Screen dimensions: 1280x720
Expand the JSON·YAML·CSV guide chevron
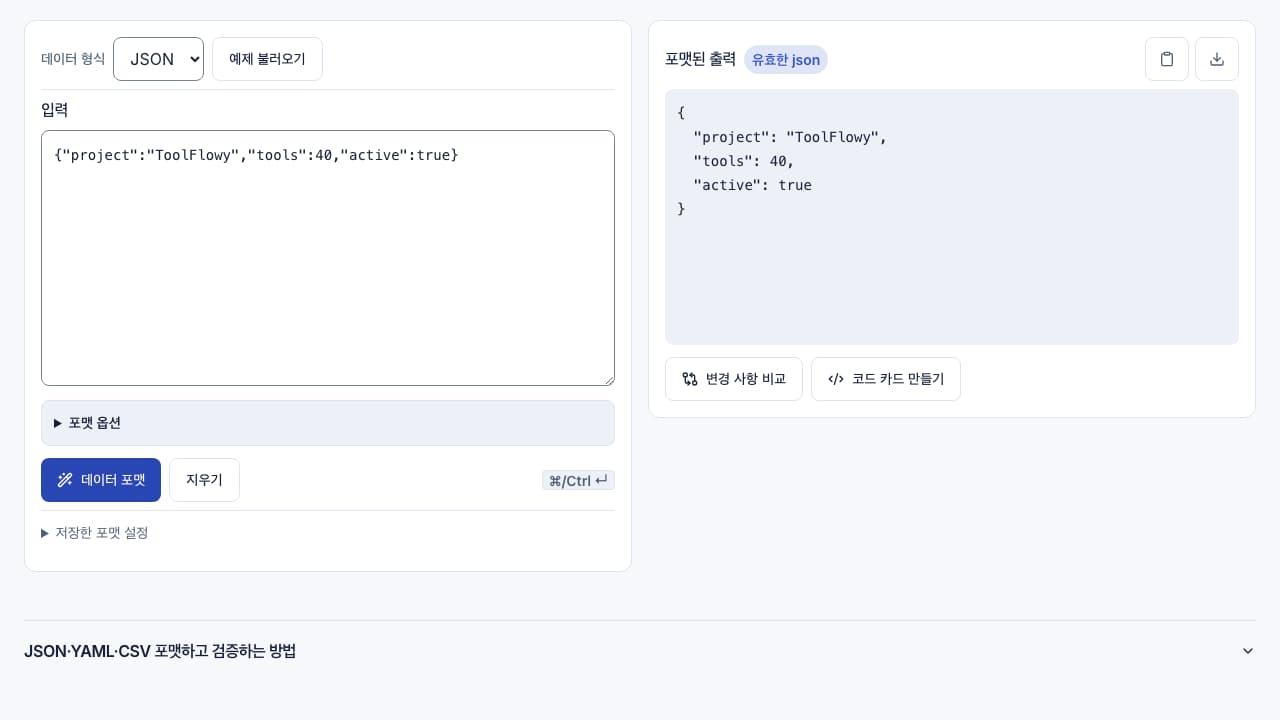(x=1248, y=651)
